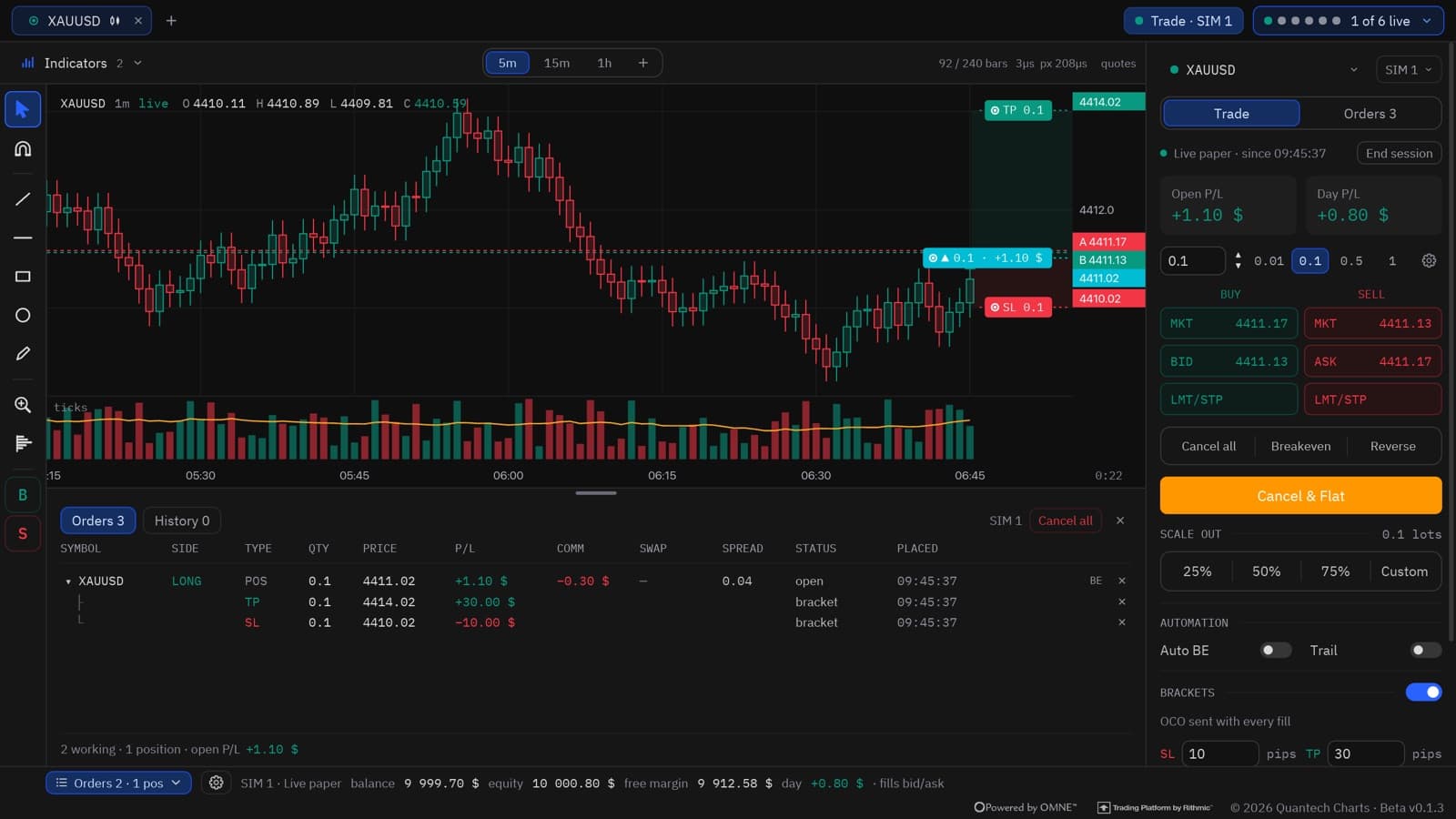Viewport: 1456px width, 819px height.
Task: Select 0.01 lot size preset
Action: pyautogui.click(x=1269, y=261)
